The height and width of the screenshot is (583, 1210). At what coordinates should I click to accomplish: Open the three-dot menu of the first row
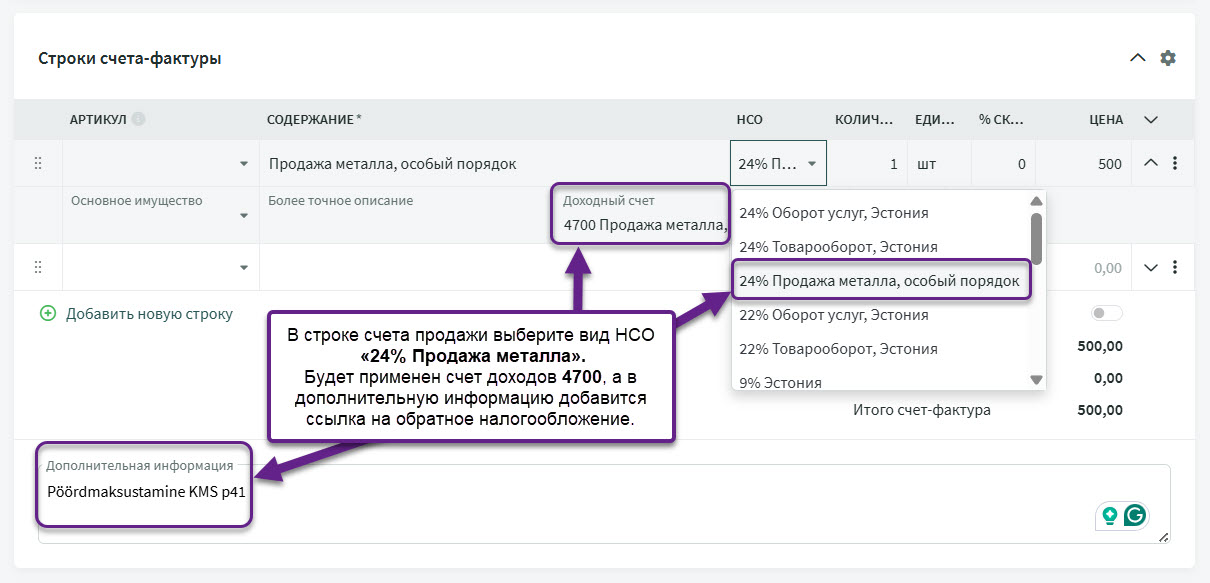tap(1175, 164)
